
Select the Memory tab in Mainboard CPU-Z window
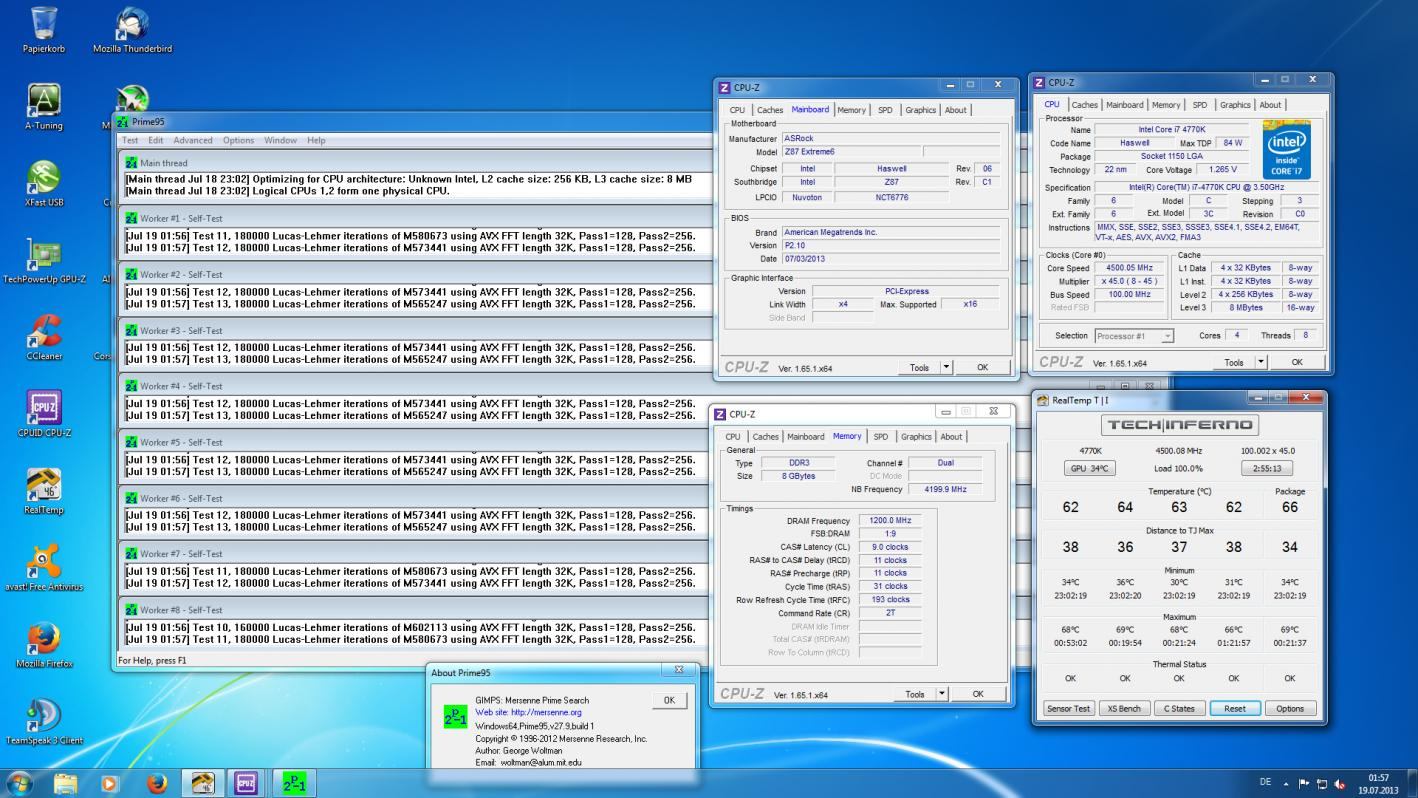coord(851,110)
